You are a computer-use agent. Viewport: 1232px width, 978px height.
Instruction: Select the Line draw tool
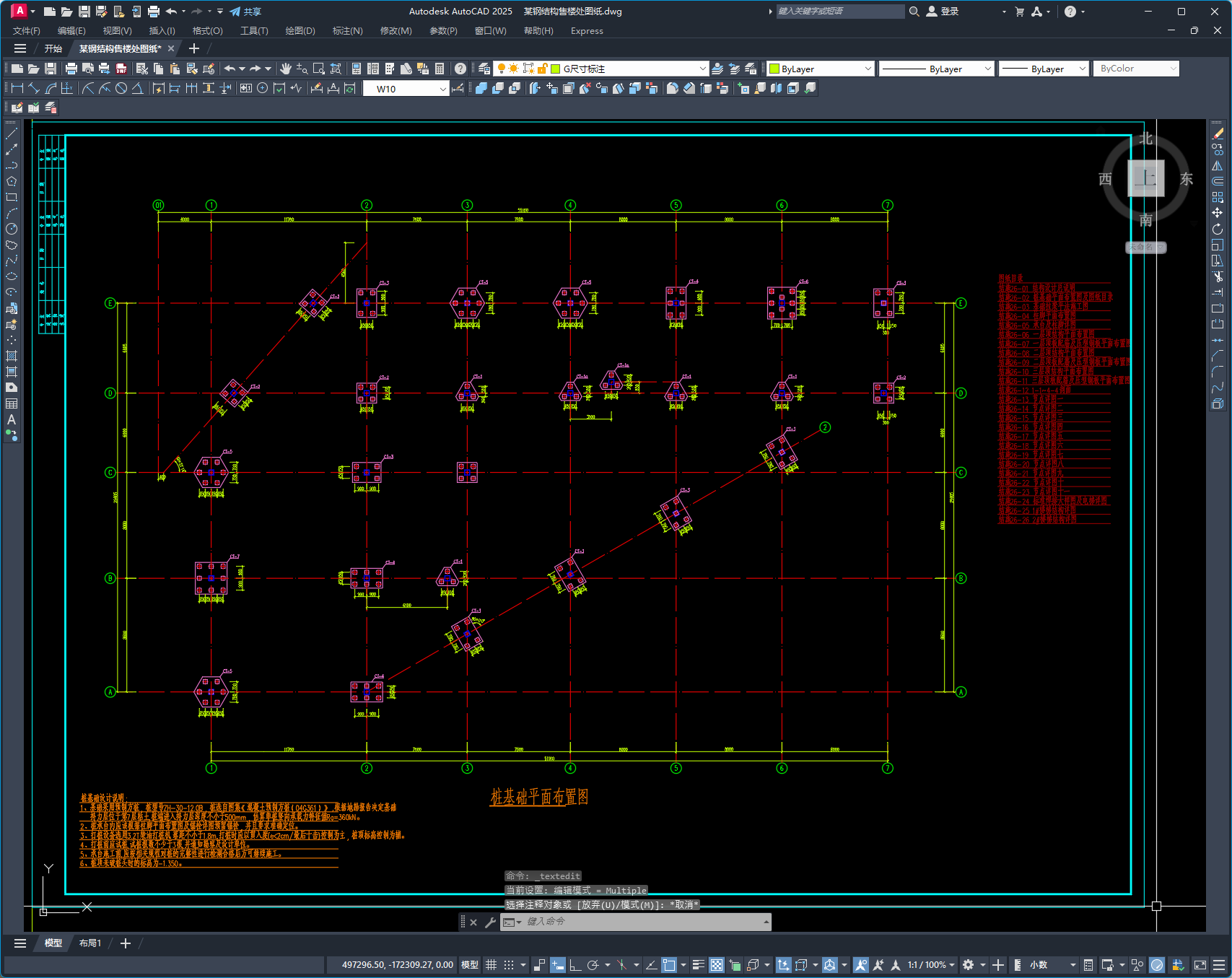pyautogui.click(x=12, y=134)
